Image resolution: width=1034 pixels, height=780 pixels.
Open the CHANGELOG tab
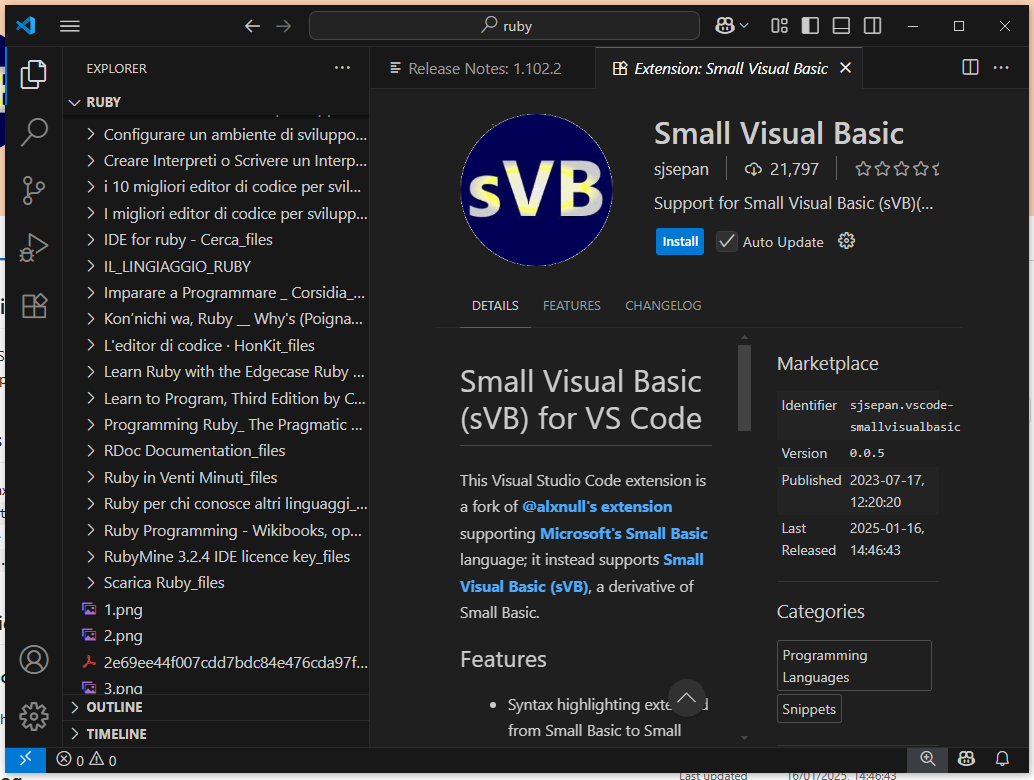click(x=663, y=306)
